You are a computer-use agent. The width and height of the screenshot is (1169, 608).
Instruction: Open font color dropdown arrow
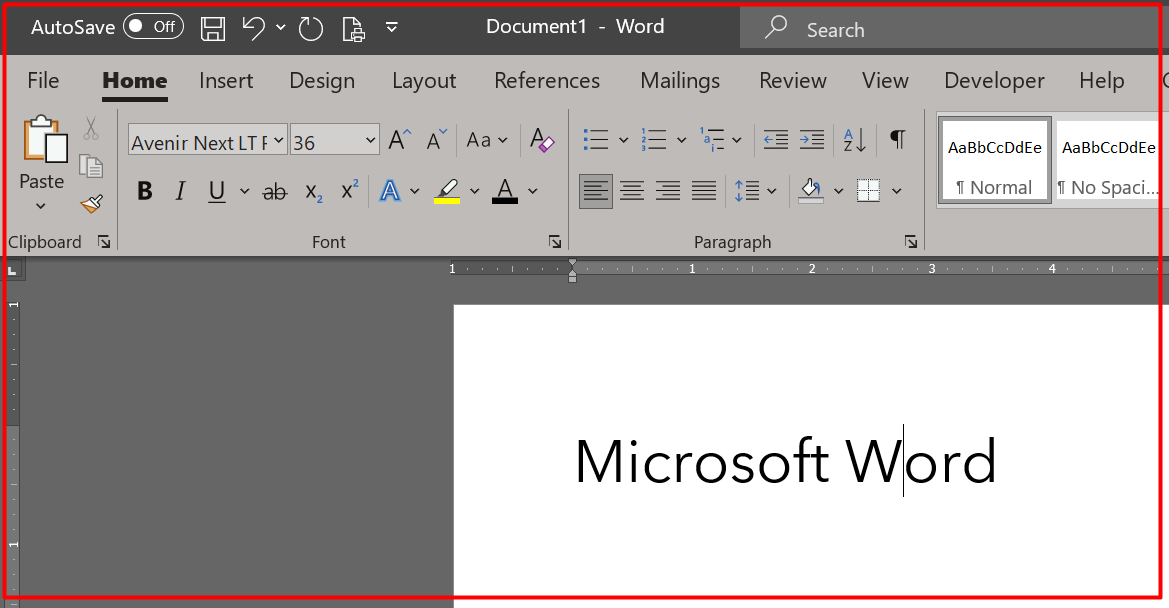point(532,191)
